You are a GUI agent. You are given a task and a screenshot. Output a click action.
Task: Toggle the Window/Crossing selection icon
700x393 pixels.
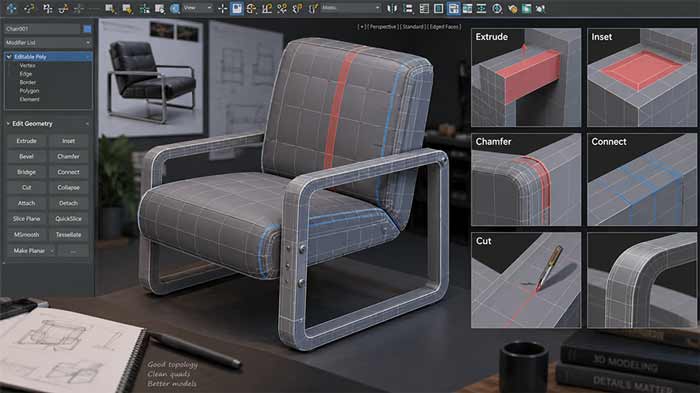[x=159, y=8]
